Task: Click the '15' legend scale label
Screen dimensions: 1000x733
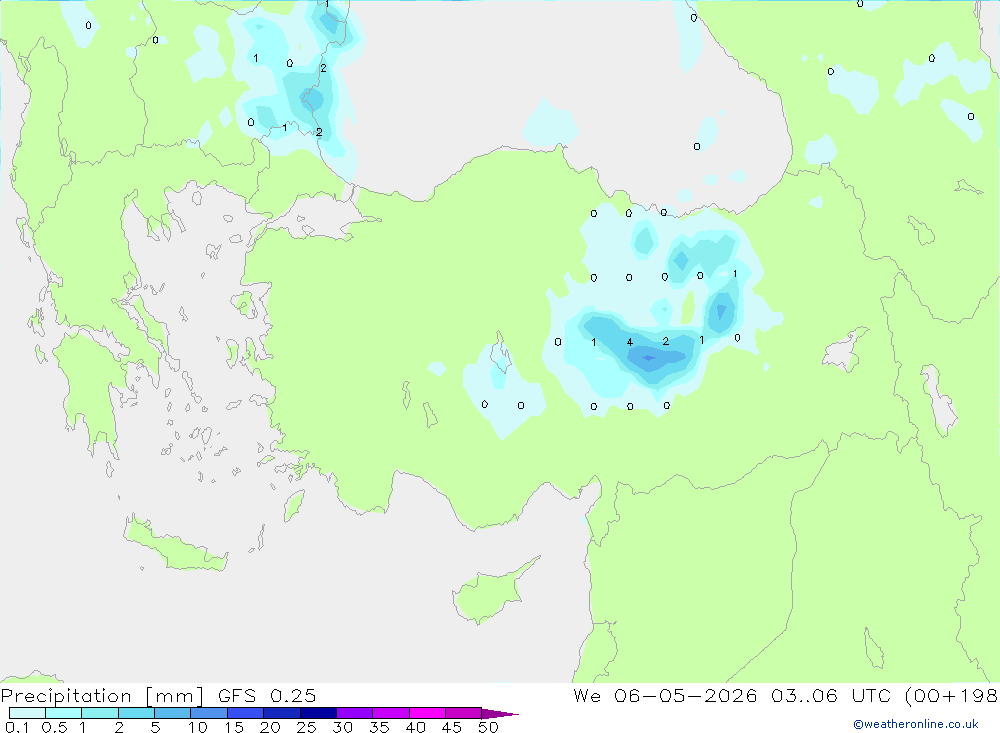Action: click(x=233, y=727)
